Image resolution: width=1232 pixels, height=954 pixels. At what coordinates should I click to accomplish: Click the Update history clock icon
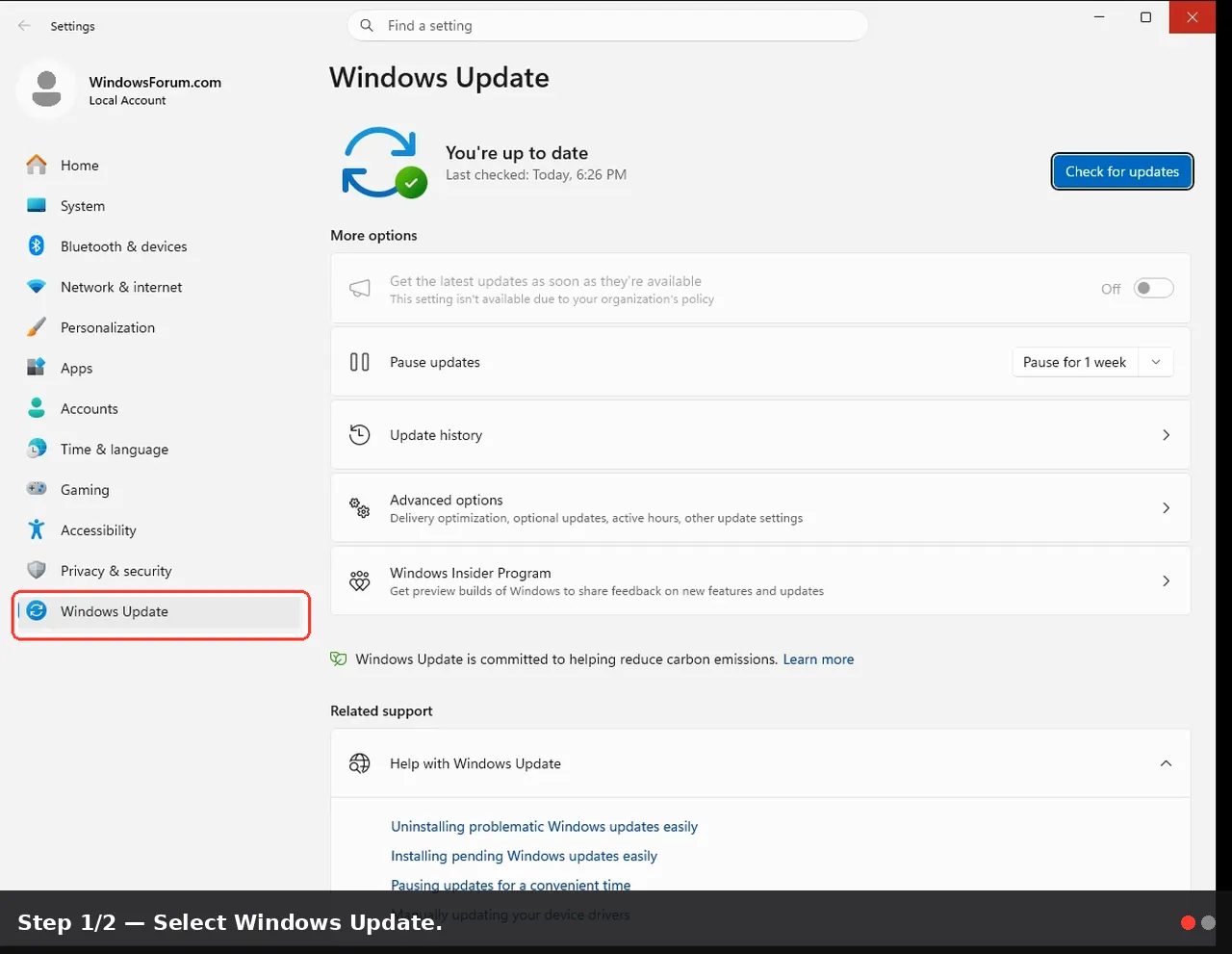tap(360, 435)
